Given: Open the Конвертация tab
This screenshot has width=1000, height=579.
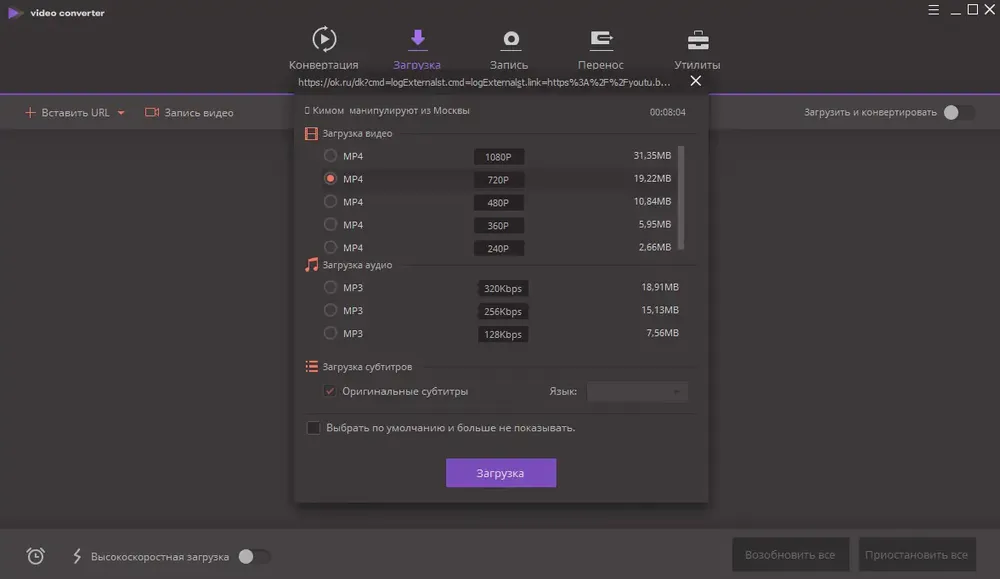Looking at the screenshot, I should (323, 48).
